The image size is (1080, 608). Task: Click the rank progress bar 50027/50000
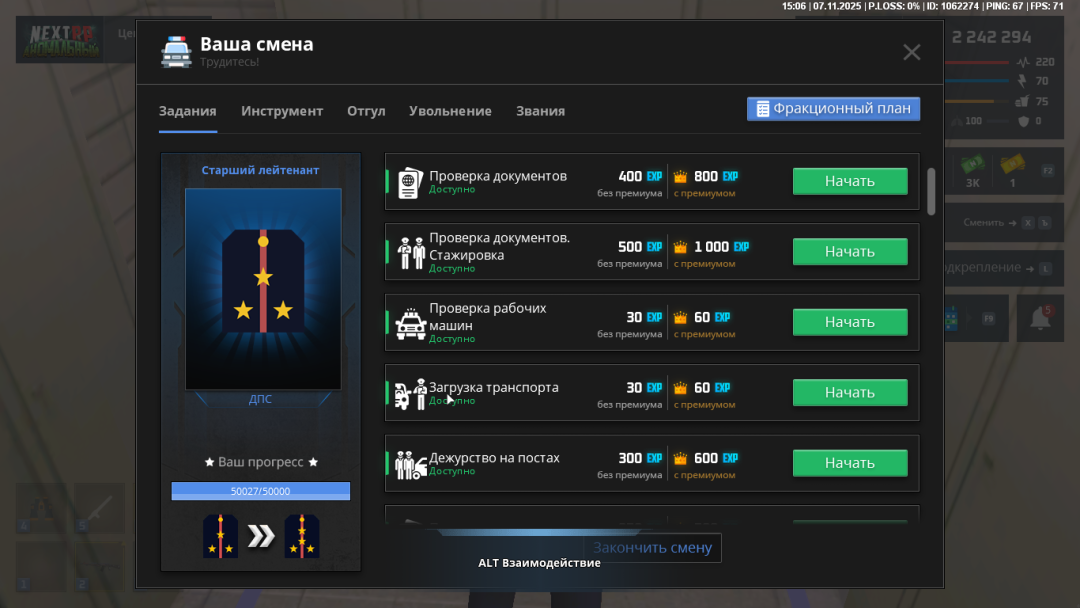pos(260,491)
